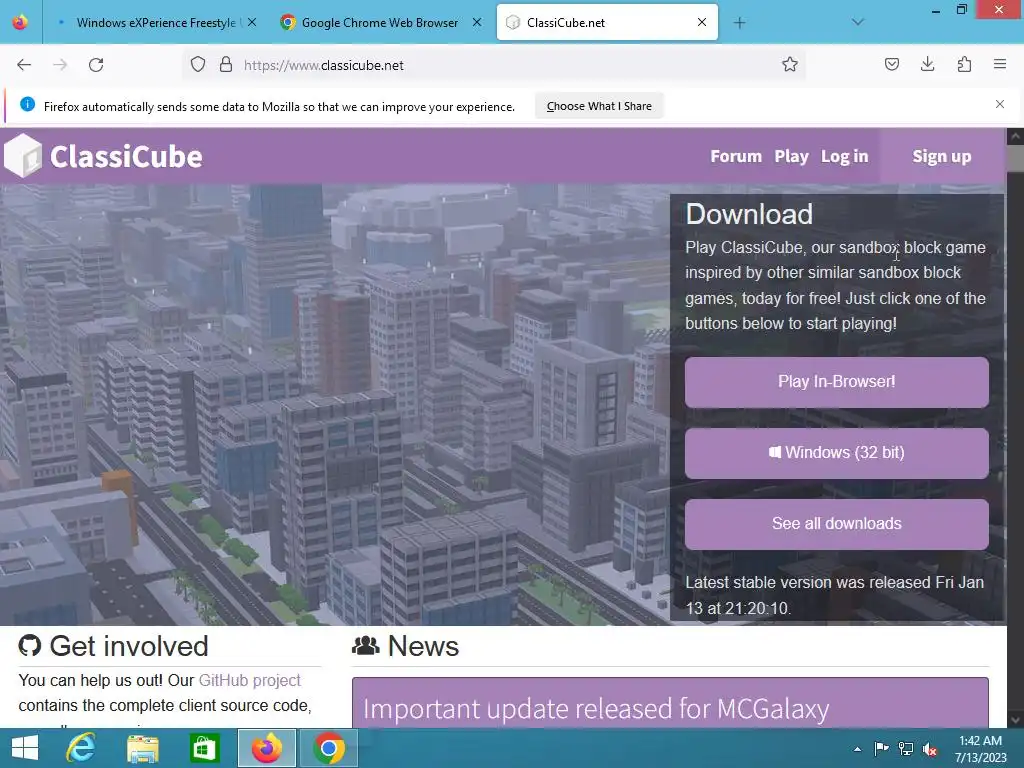1024x768 pixels.
Task: Open the Downloads panel
Action: 927,65
